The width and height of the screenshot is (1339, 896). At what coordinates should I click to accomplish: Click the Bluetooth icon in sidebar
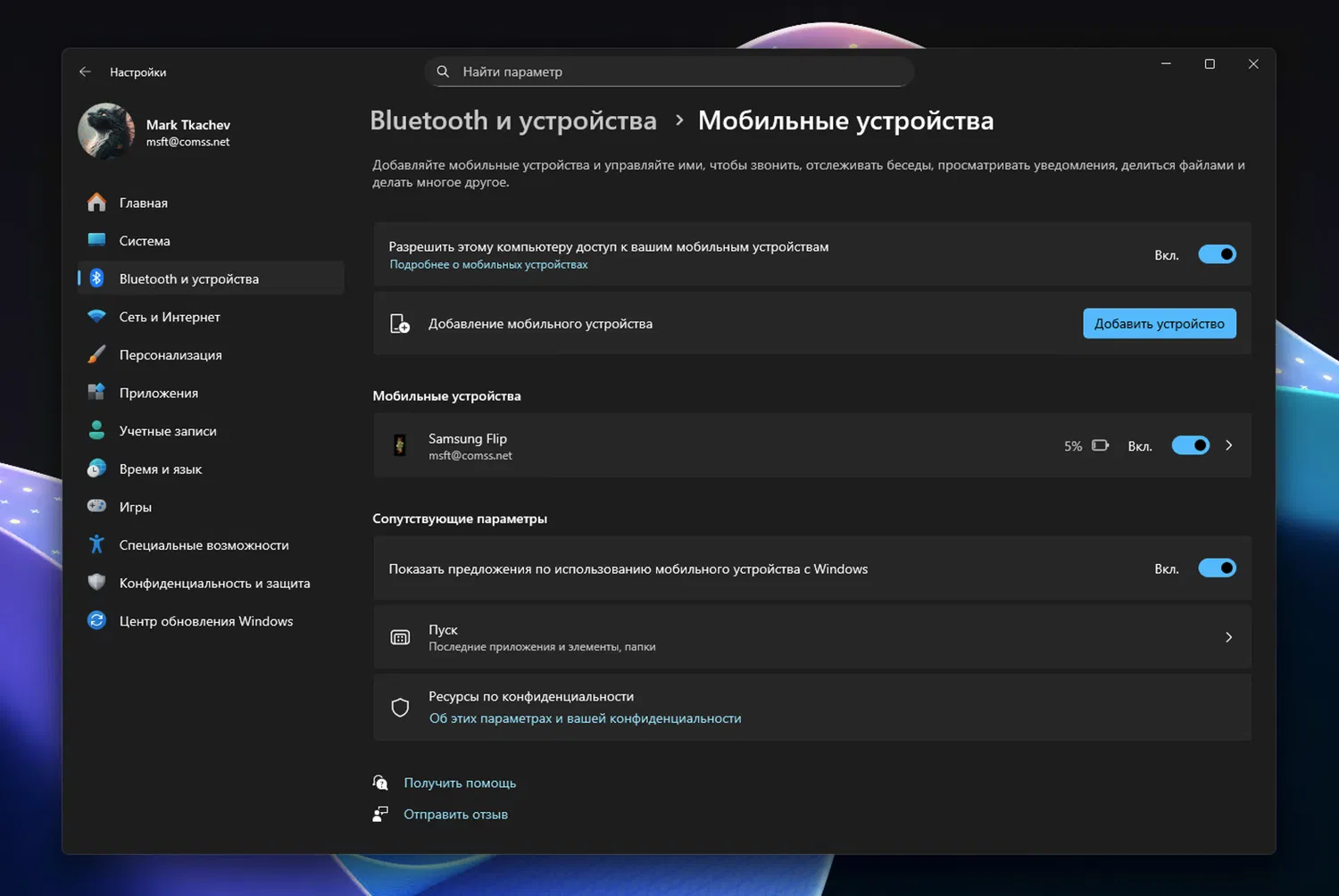96,278
